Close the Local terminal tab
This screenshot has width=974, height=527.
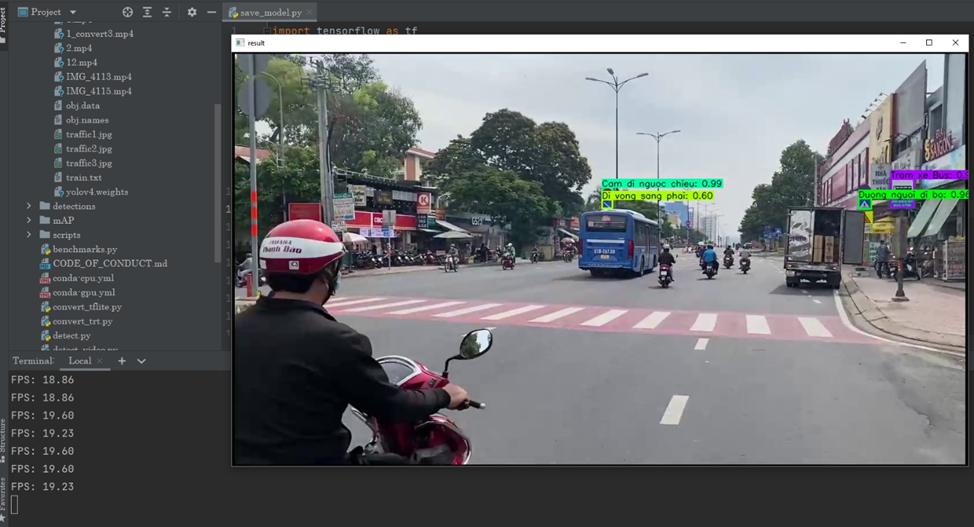tap(99, 361)
